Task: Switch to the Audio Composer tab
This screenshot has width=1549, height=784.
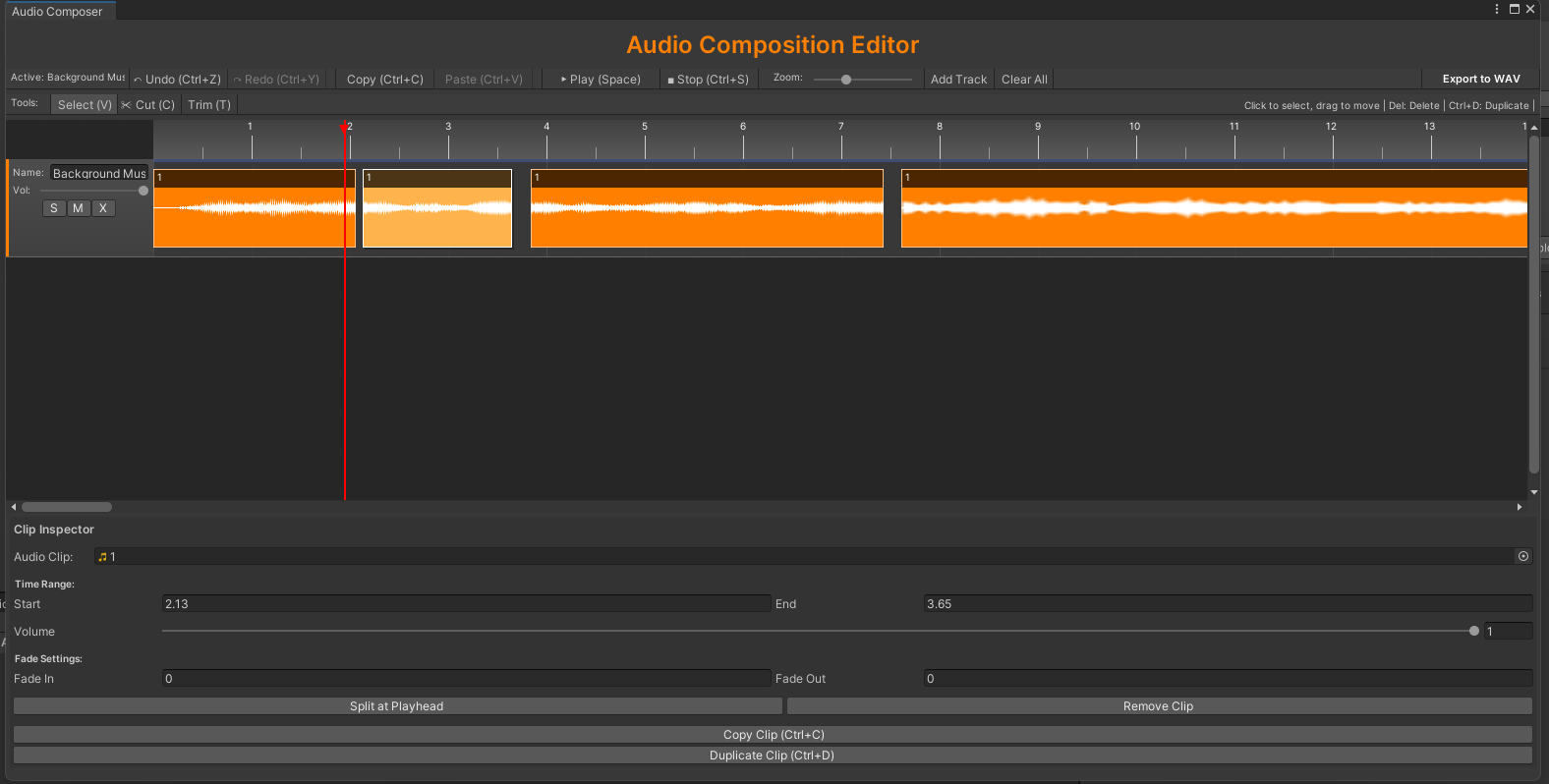Action: (x=58, y=11)
